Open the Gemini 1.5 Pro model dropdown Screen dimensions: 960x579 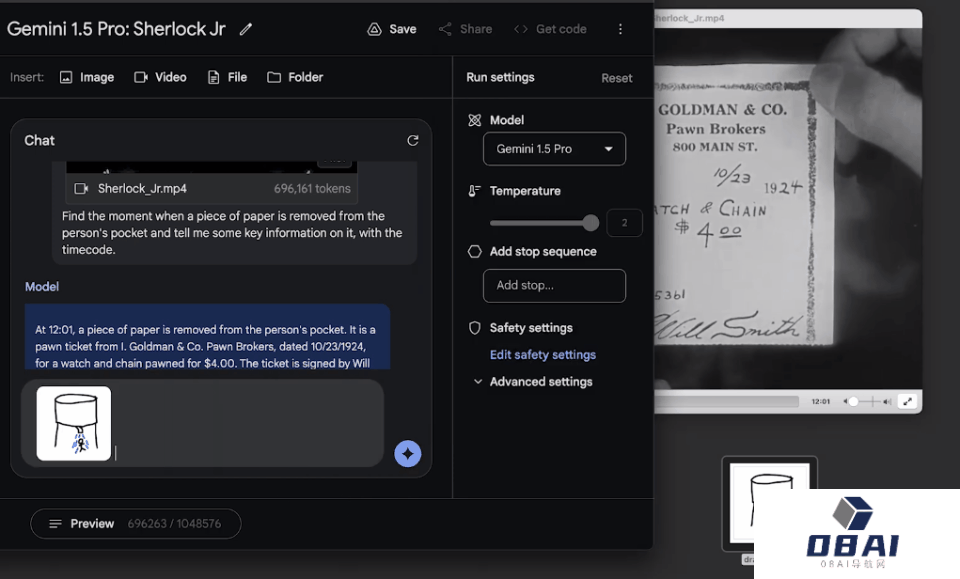click(x=554, y=149)
